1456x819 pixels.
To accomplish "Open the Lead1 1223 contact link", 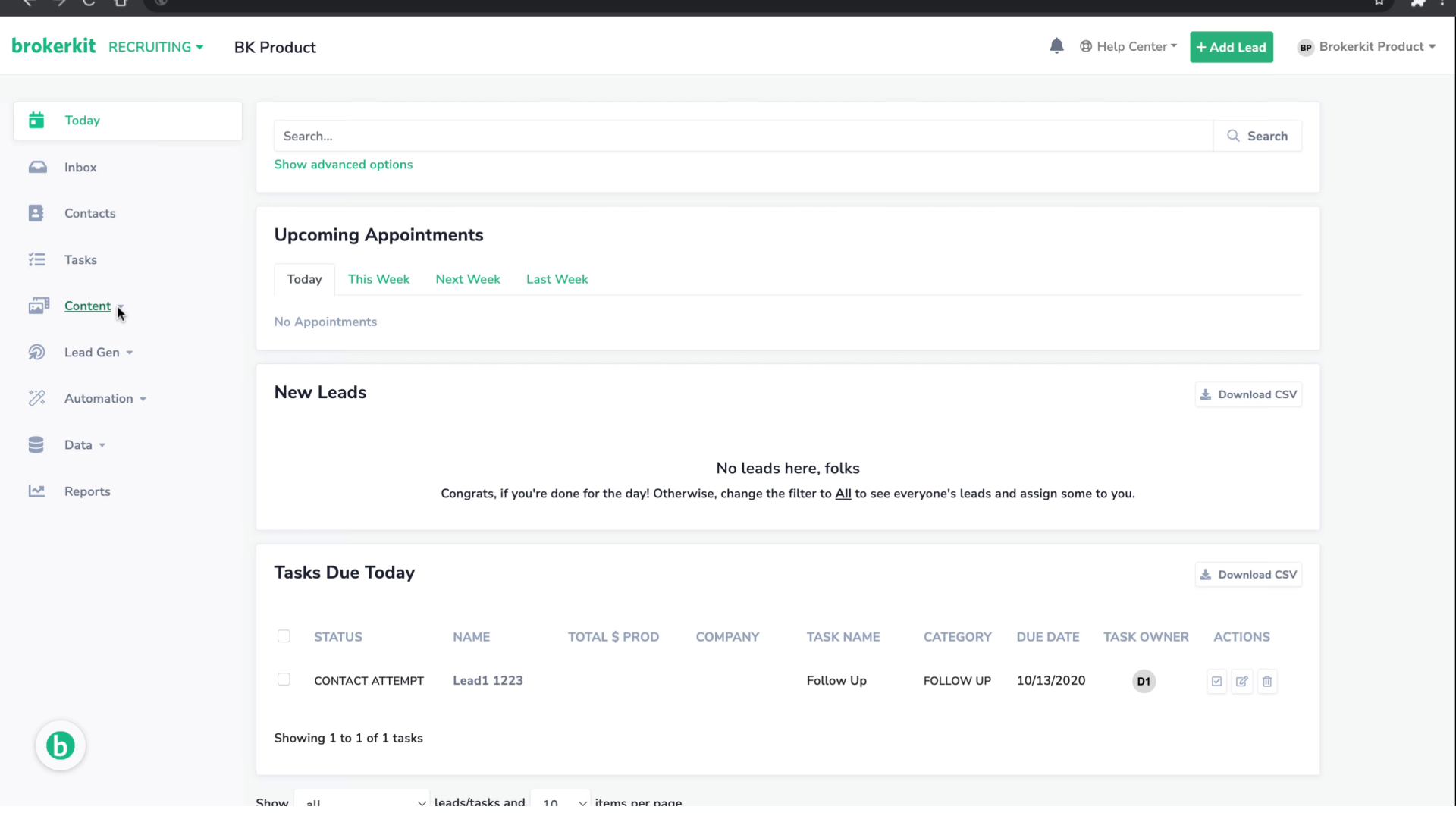I will 488,681.
